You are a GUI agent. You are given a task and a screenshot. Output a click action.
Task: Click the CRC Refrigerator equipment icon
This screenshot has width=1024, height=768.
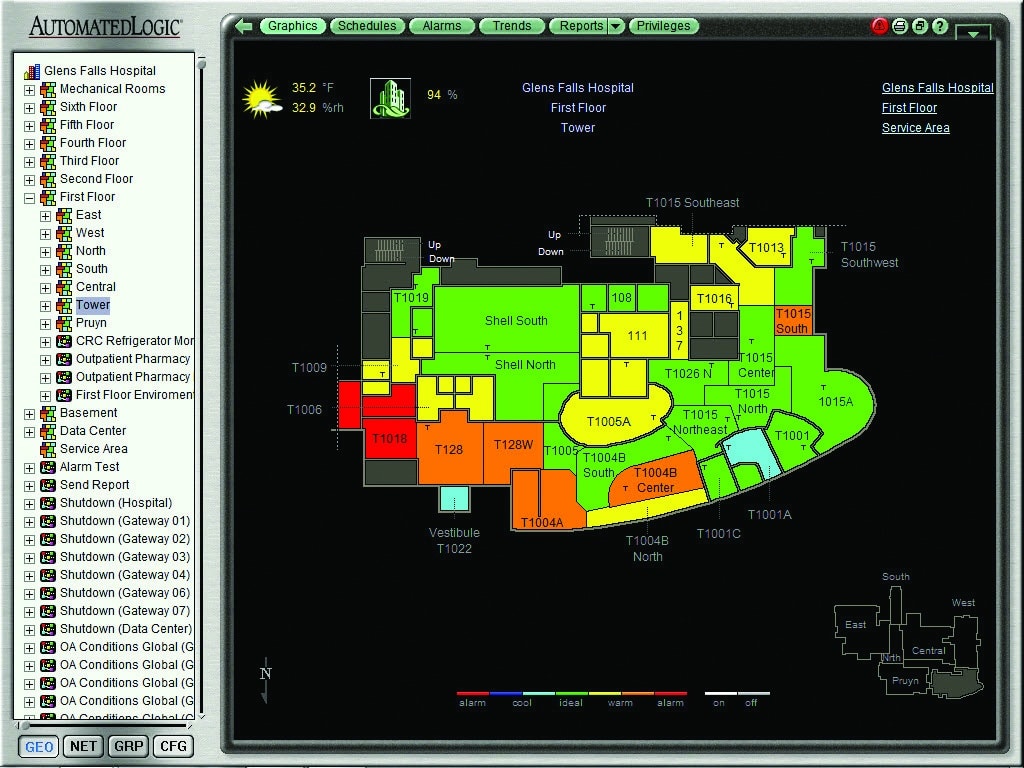(64, 341)
